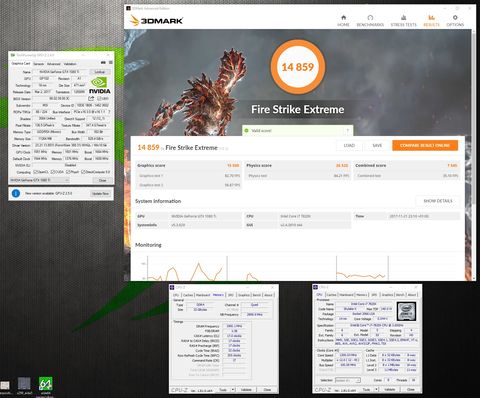The image size is (480, 398).
Task: Switch to the GPU-Z Sensors tab
Action: point(38,64)
